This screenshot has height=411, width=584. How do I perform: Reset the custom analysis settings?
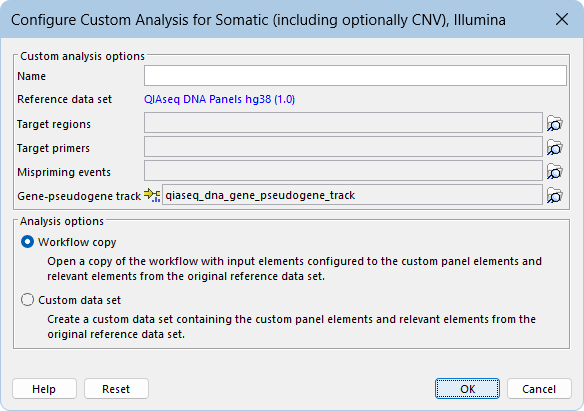tap(116, 389)
